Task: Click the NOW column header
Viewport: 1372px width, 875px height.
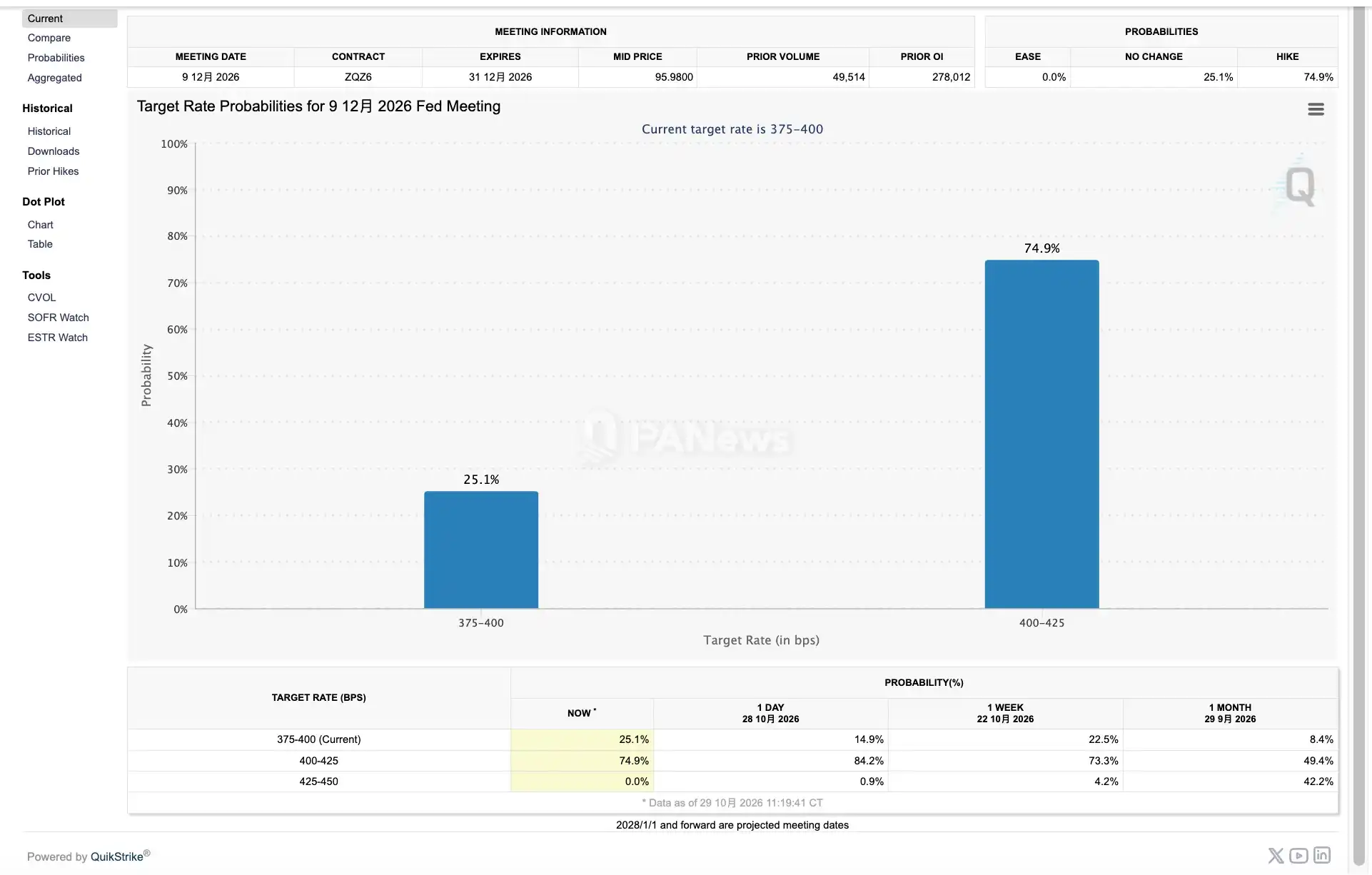Action: tap(582, 713)
